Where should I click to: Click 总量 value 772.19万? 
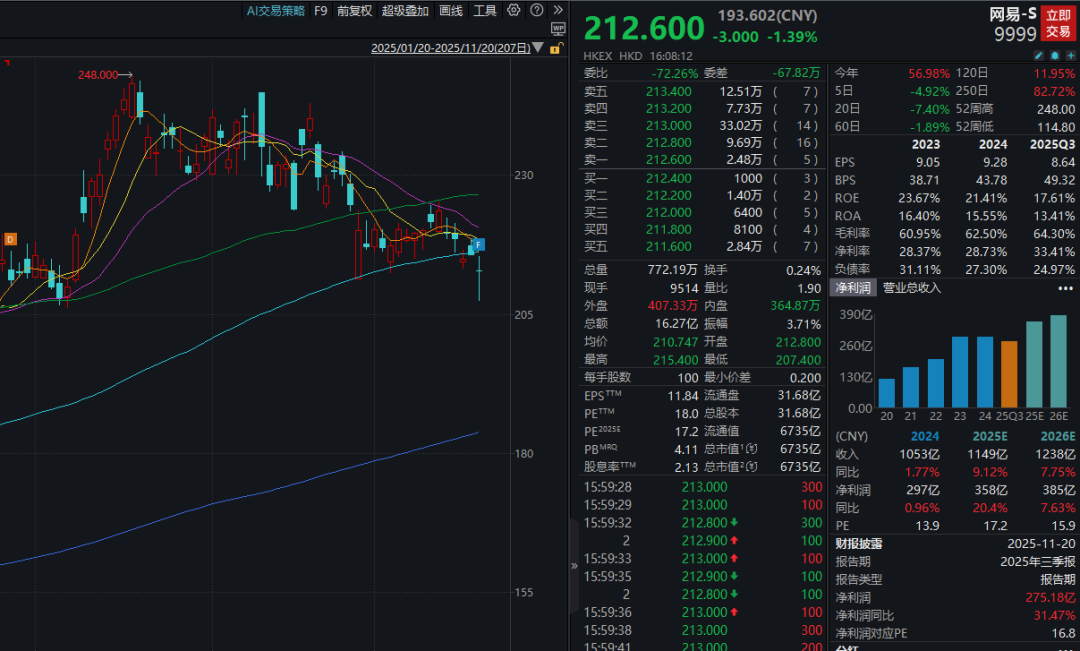click(x=673, y=271)
